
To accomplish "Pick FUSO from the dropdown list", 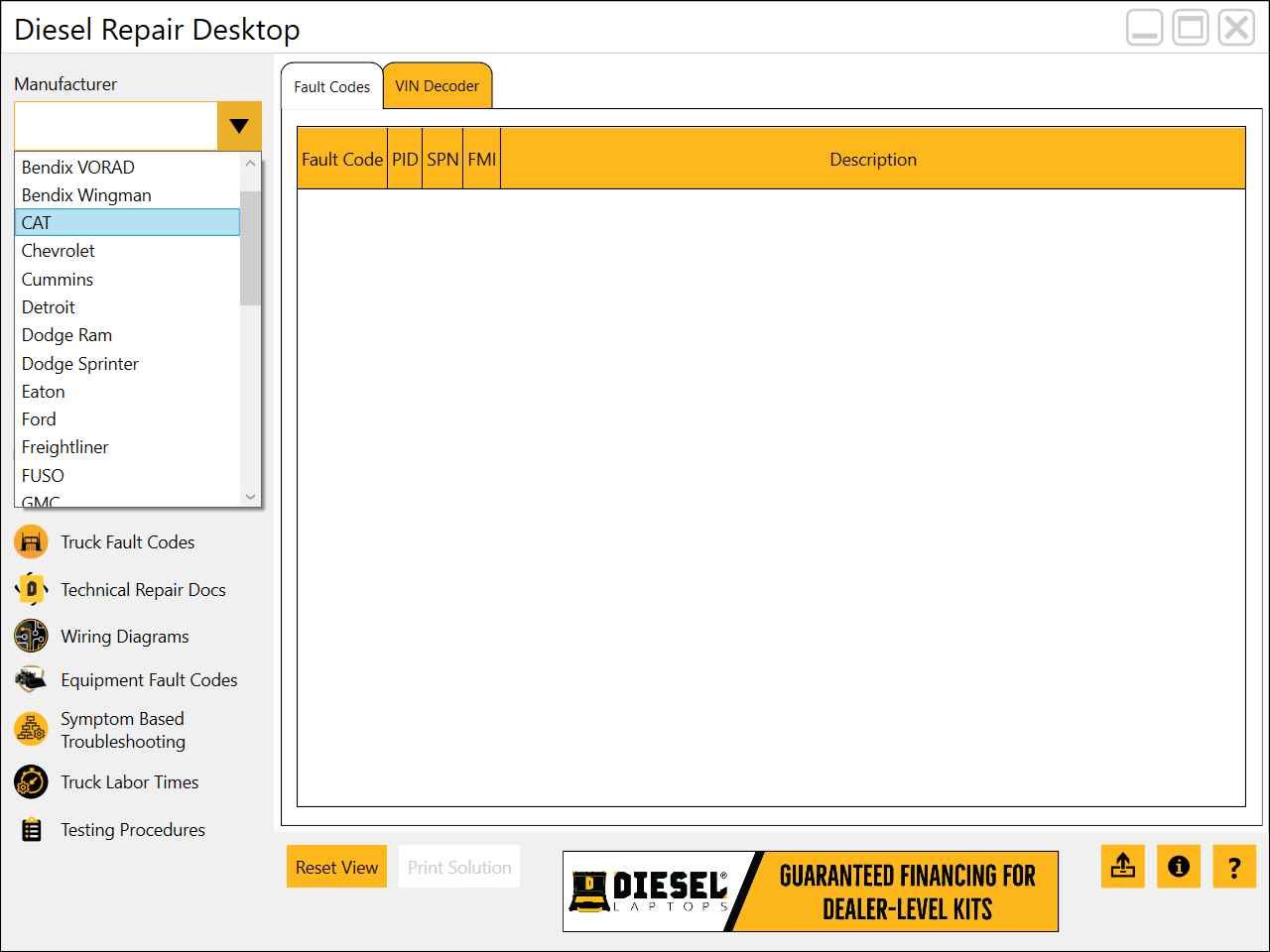I will tap(127, 475).
